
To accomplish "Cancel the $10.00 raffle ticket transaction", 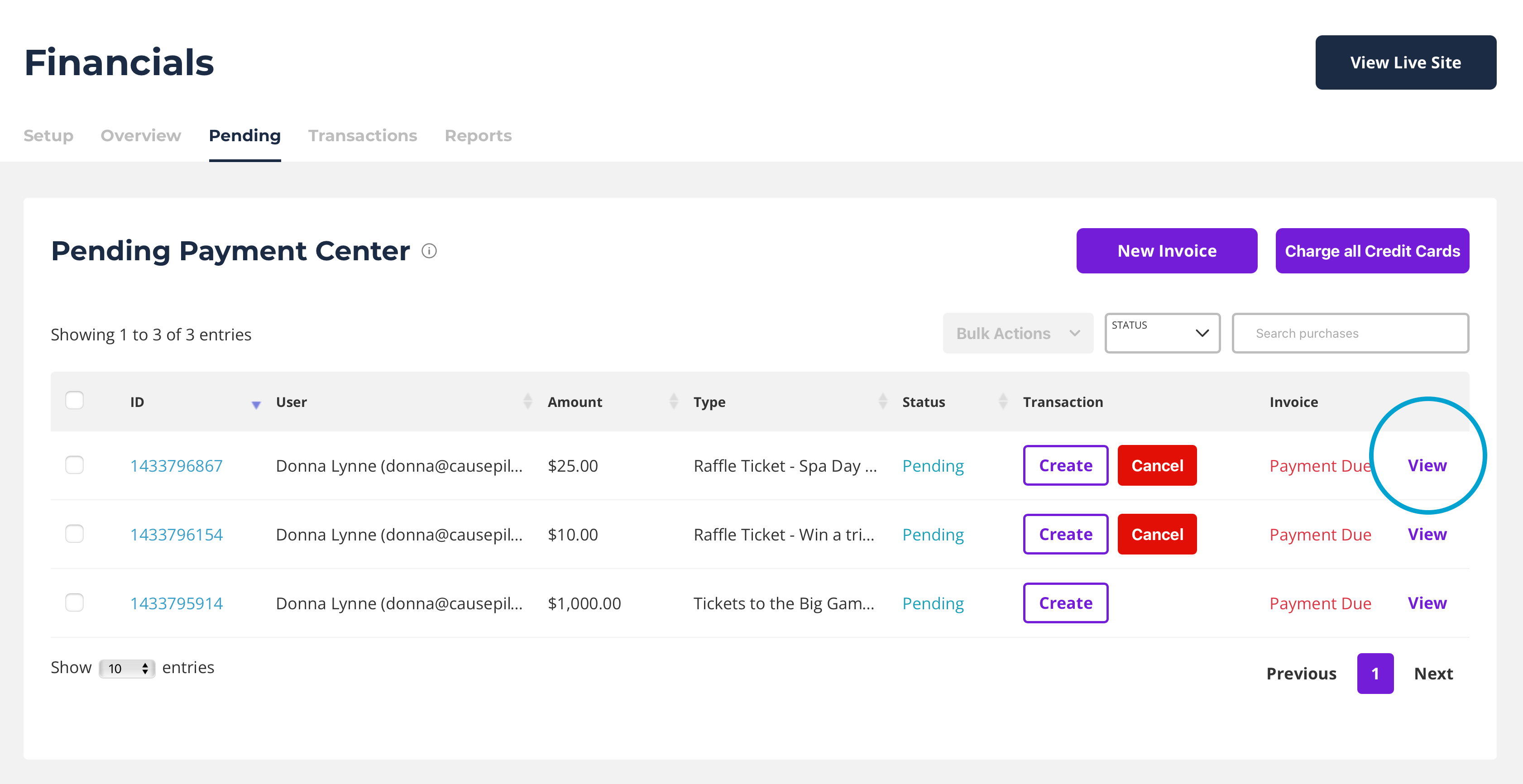I will 1156,535.
